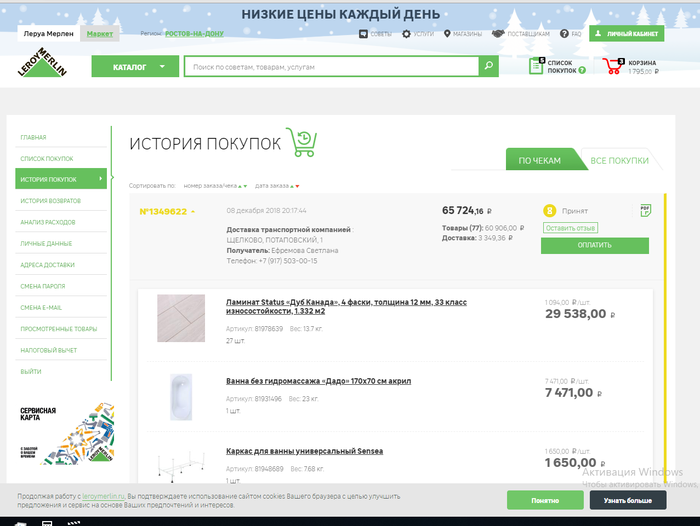Click the Сервисная карта banner

66,434
